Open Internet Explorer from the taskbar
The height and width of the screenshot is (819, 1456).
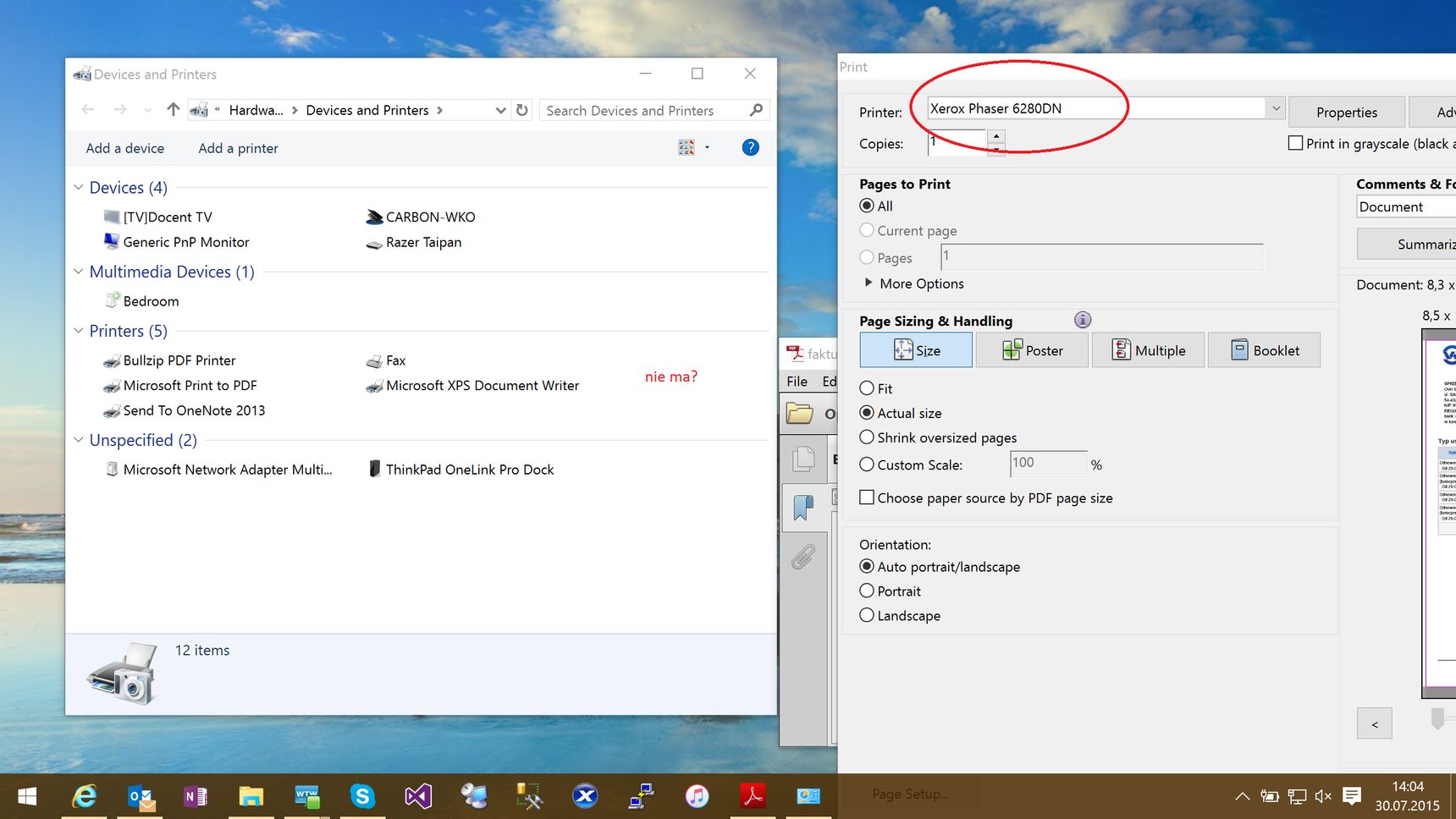point(85,796)
